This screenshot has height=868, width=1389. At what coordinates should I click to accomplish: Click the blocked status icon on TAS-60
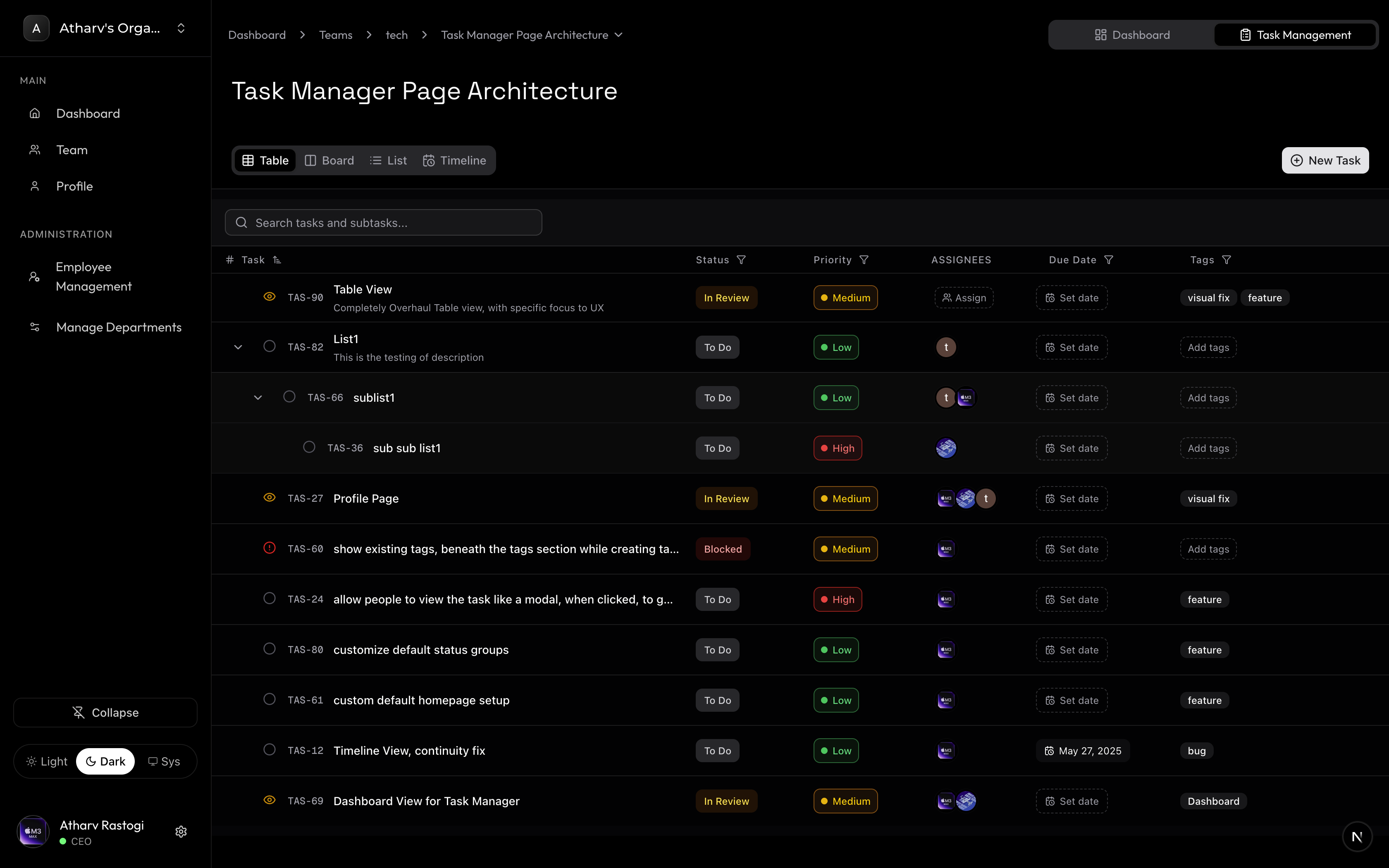coord(269,548)
